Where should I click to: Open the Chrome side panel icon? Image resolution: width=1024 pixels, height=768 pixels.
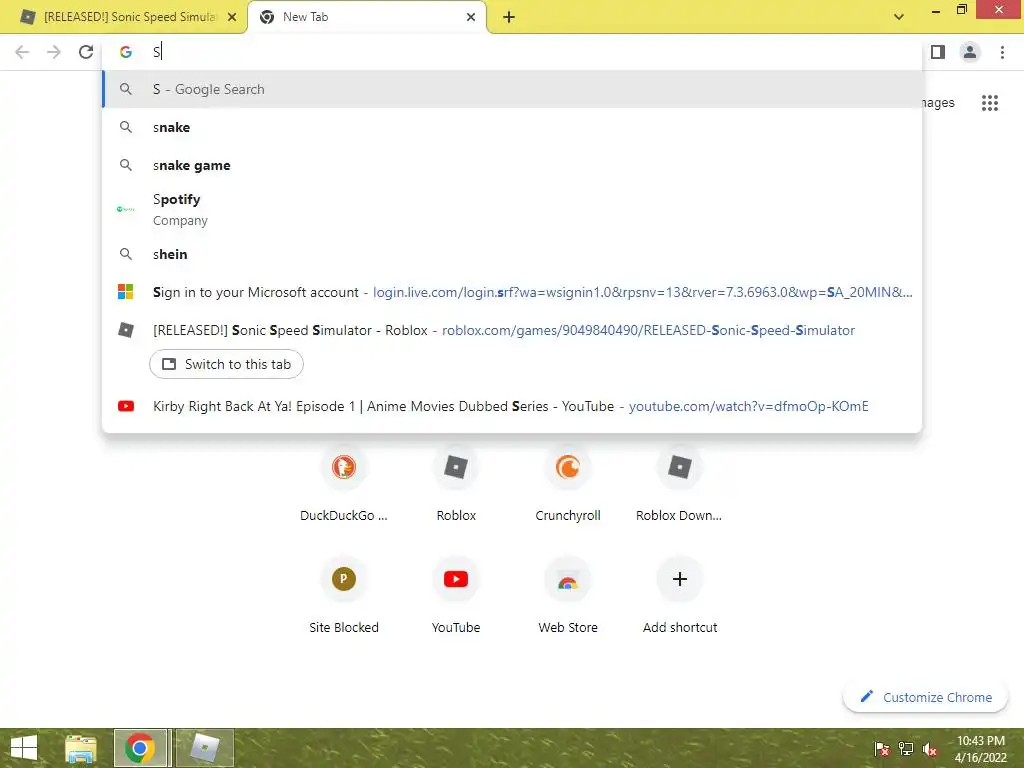938,52
